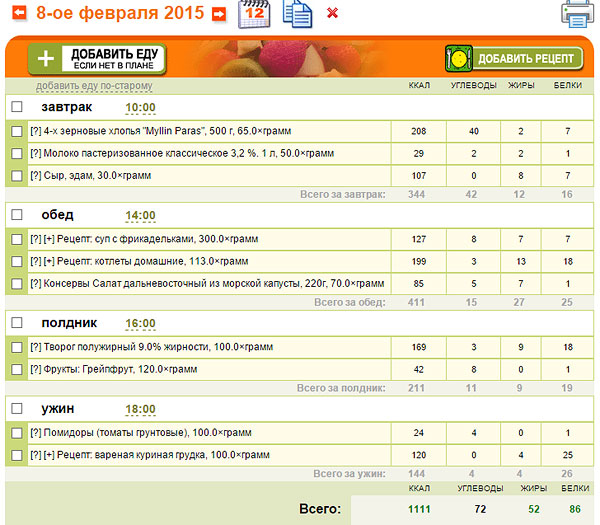The image size is (600, 525).
Task: Tick checkbox for Сыр, эдам item
Action: point(17,176)
